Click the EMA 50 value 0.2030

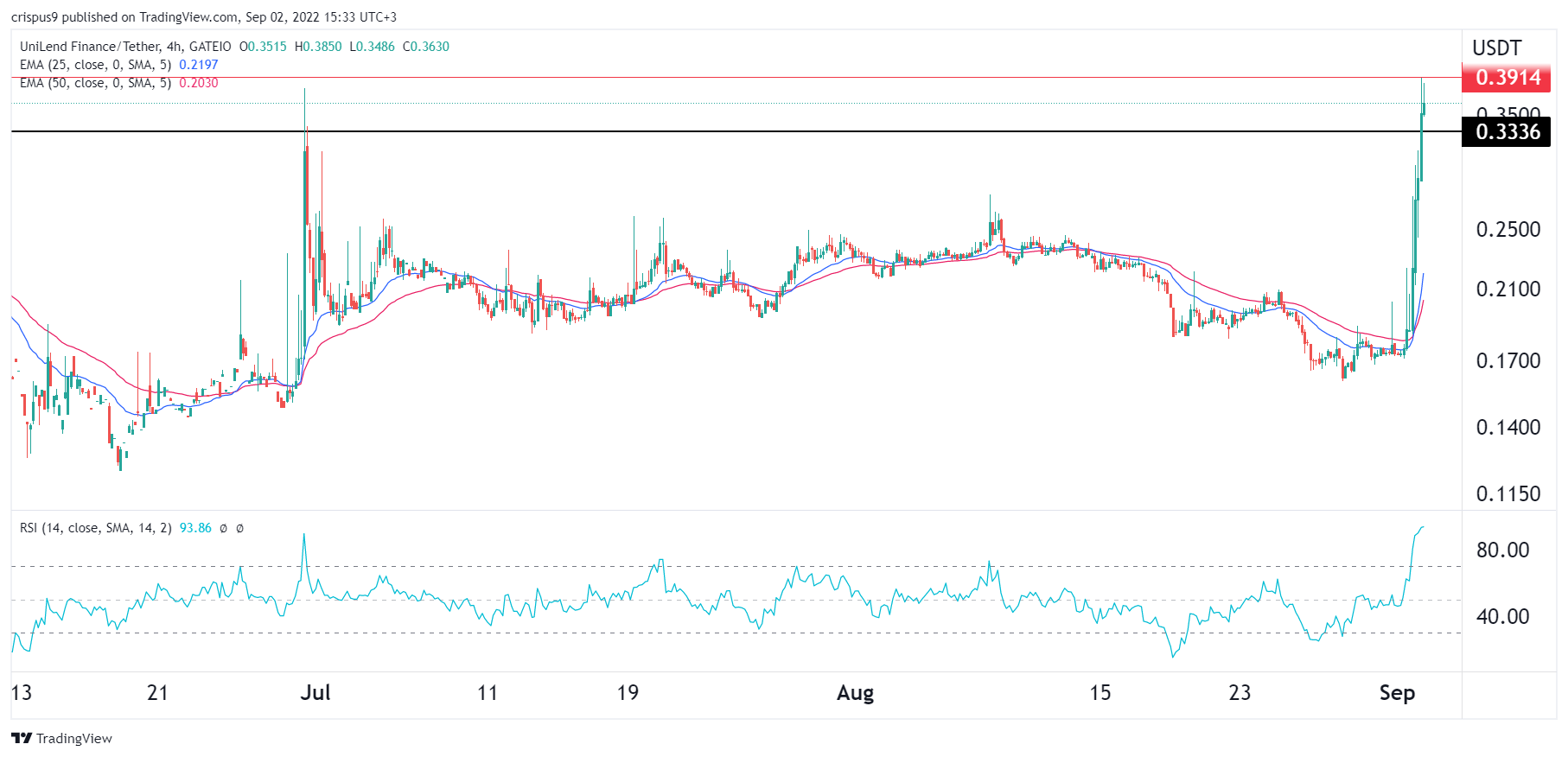point(199,83)
